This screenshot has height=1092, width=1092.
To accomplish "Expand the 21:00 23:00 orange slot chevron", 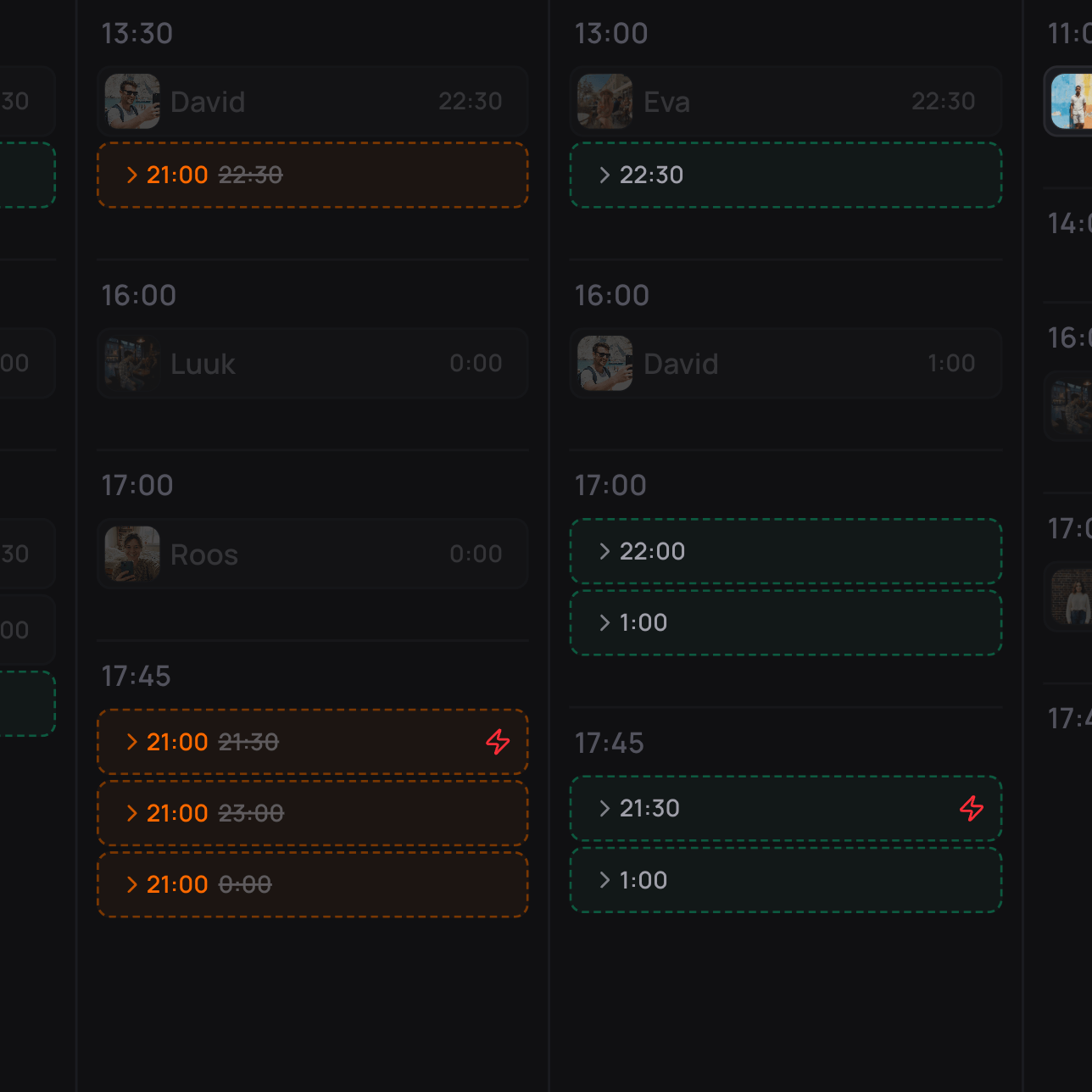I will pyautogui.click(x=131, y=814).
